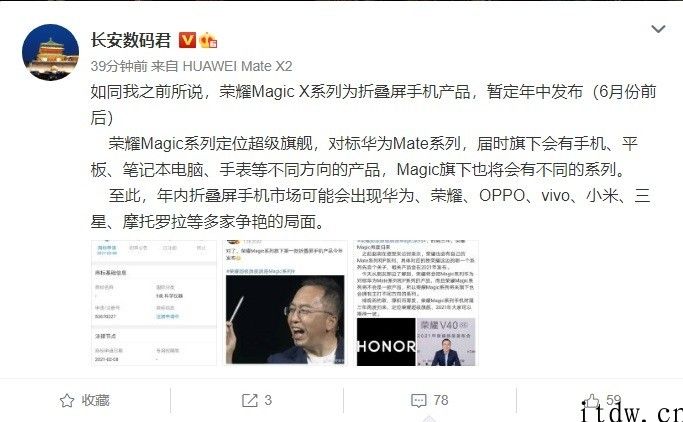Click the membership badge beside the verified icon
The height and width of the screenshot is (422, 683).
tap(208, 40)
